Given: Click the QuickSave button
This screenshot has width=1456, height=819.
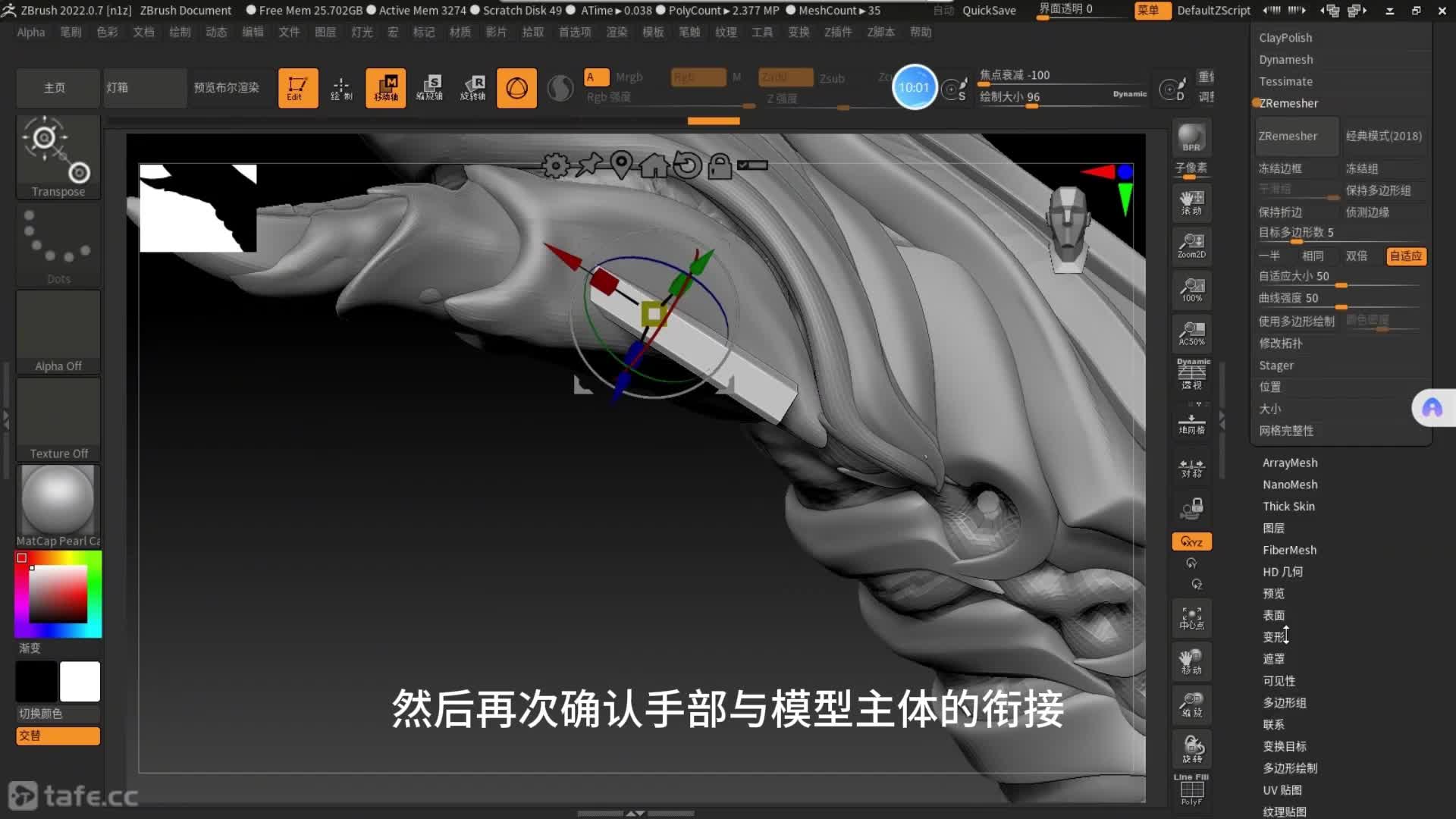Looking at the screenshot, I should [x=989, y=10].
